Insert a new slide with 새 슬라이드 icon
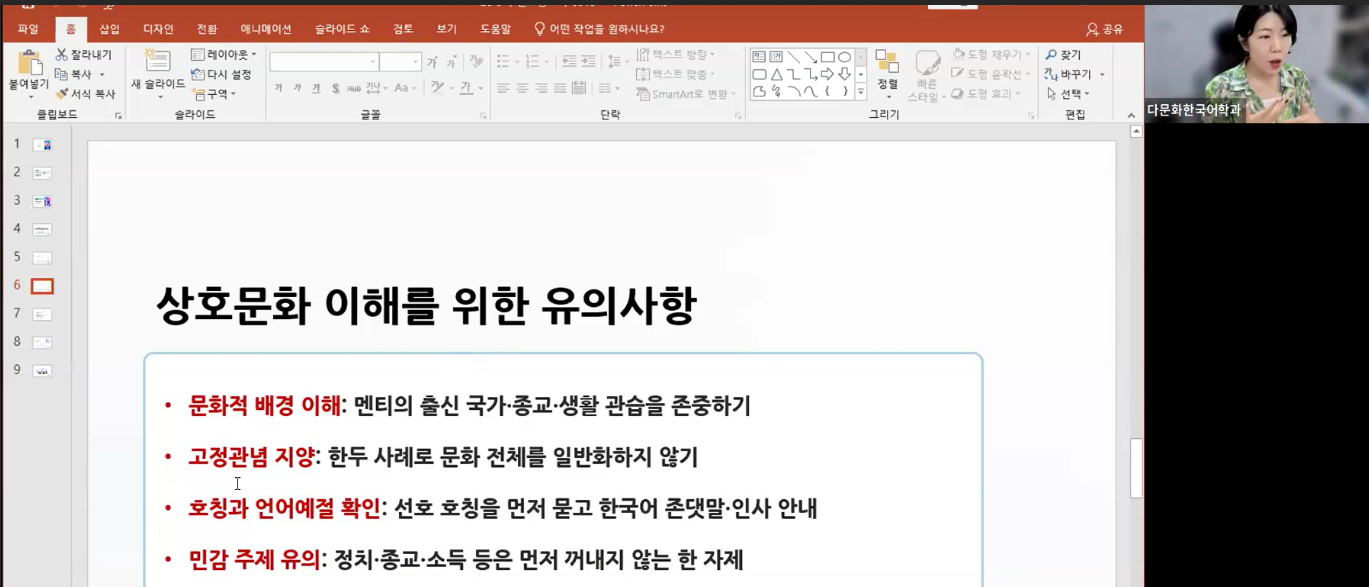This screenshot has width=1369, height=587. [x=157, y=62]
